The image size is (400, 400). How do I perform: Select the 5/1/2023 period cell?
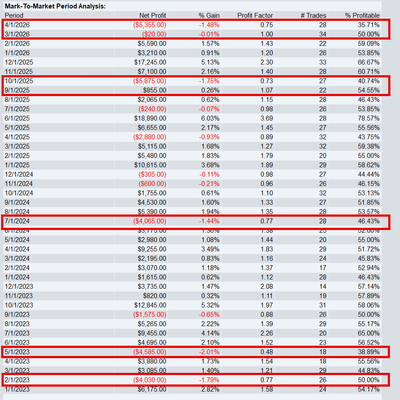pos(17,352)
